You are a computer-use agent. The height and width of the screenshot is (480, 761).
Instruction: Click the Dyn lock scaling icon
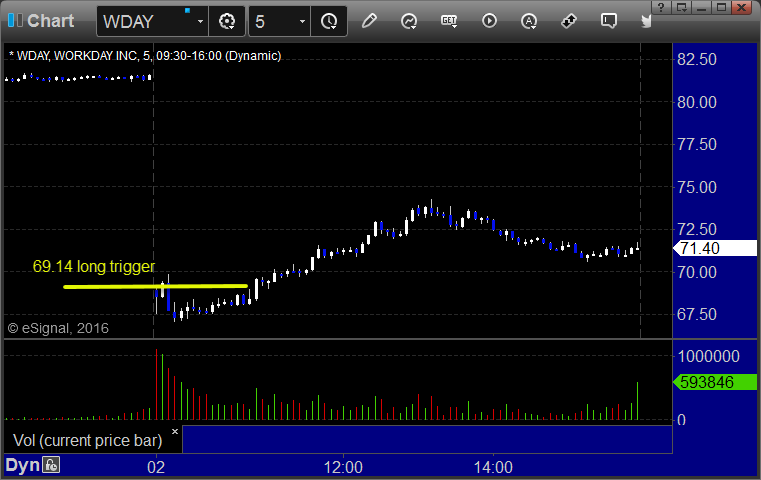[x=51, y=465]
